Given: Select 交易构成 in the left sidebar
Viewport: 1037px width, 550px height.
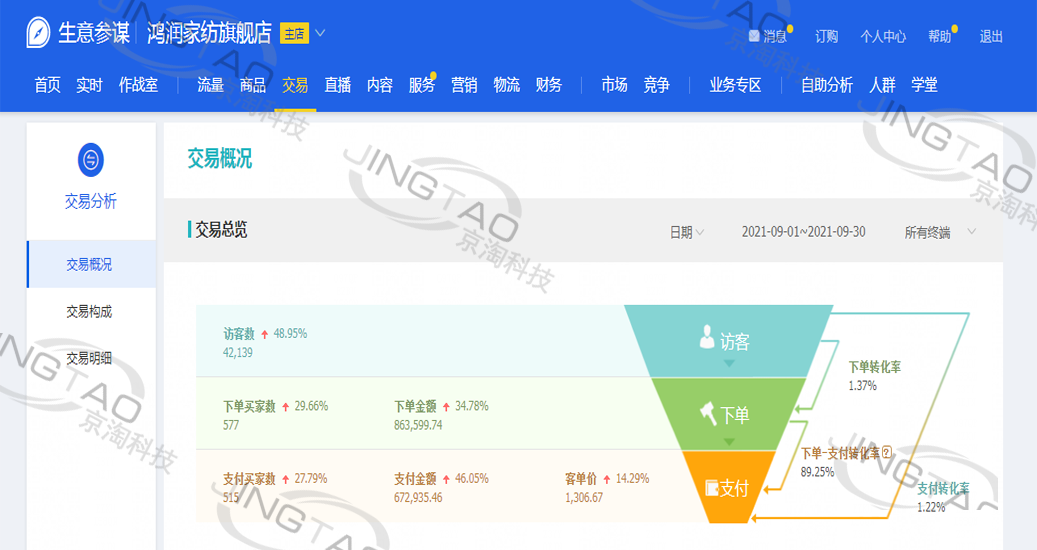Looking at the screenshot, I should coord(89,311).
